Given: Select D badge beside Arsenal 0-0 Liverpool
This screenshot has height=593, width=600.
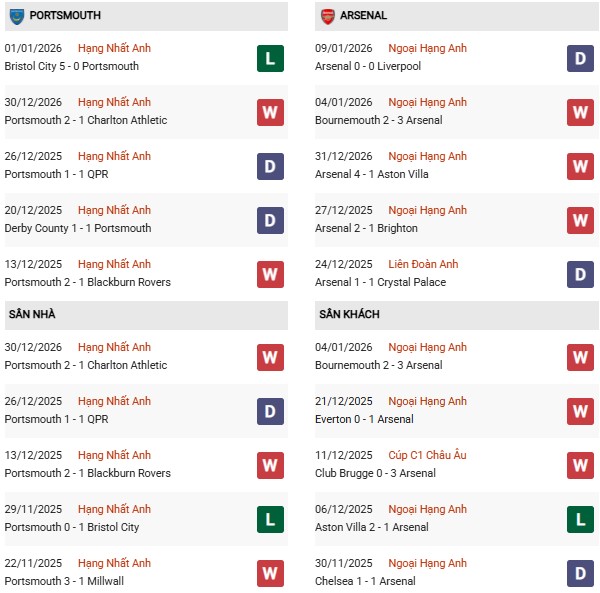Looking at the screenshot, I should tap(581, 58).
